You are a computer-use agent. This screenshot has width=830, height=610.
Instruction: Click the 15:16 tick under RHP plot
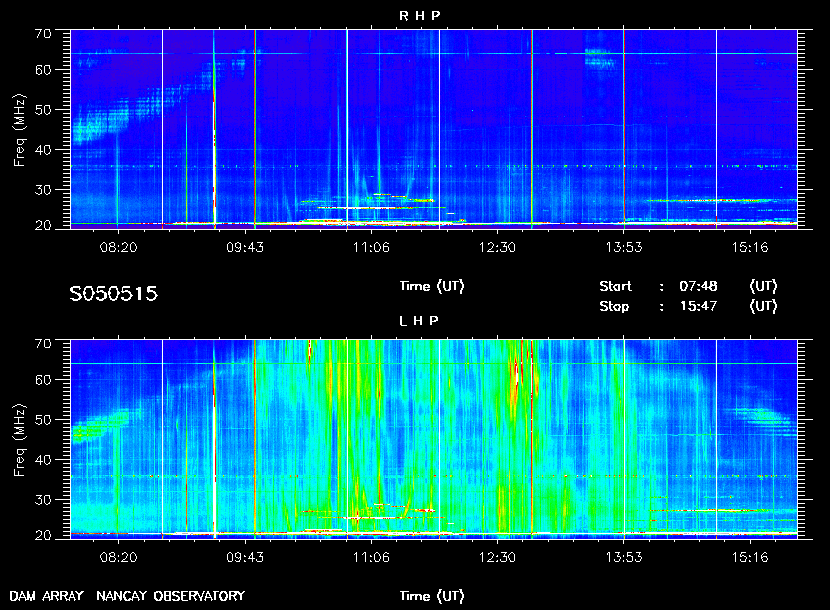point(750,247)
